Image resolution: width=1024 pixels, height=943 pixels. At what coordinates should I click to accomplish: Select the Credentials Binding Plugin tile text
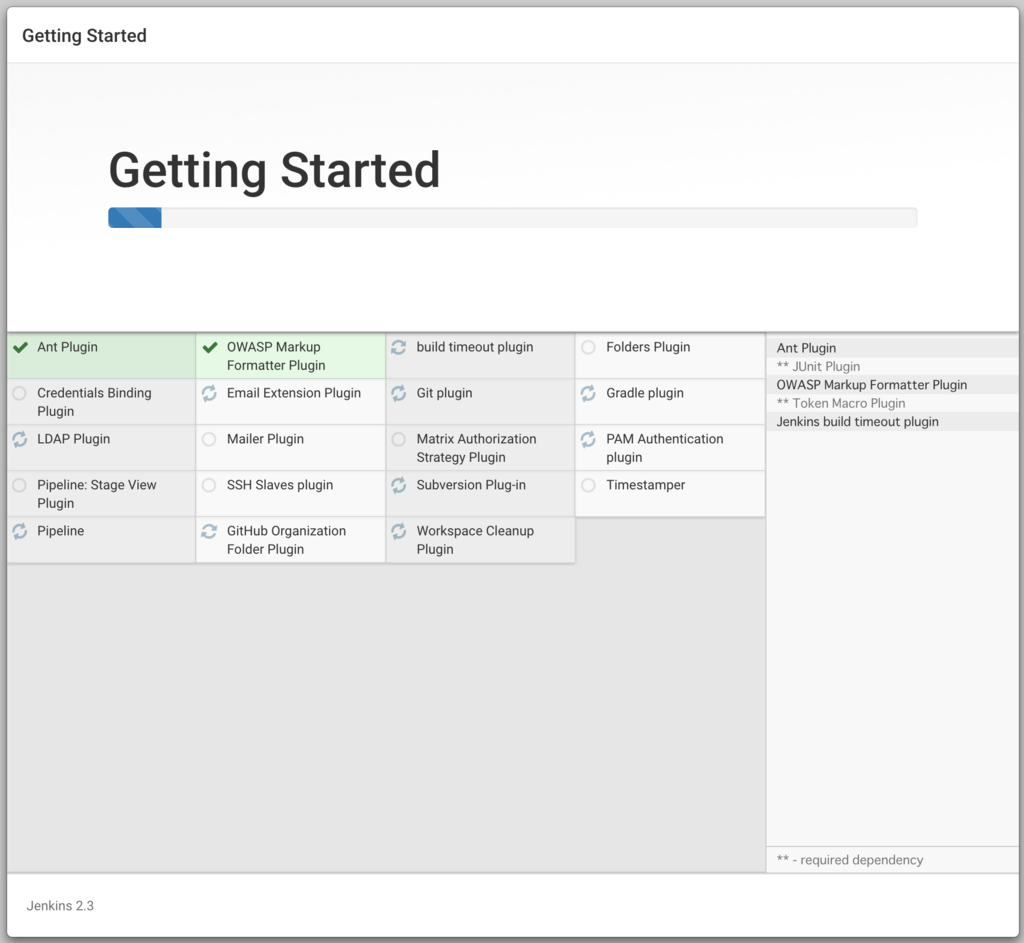[x=94, y=402]
